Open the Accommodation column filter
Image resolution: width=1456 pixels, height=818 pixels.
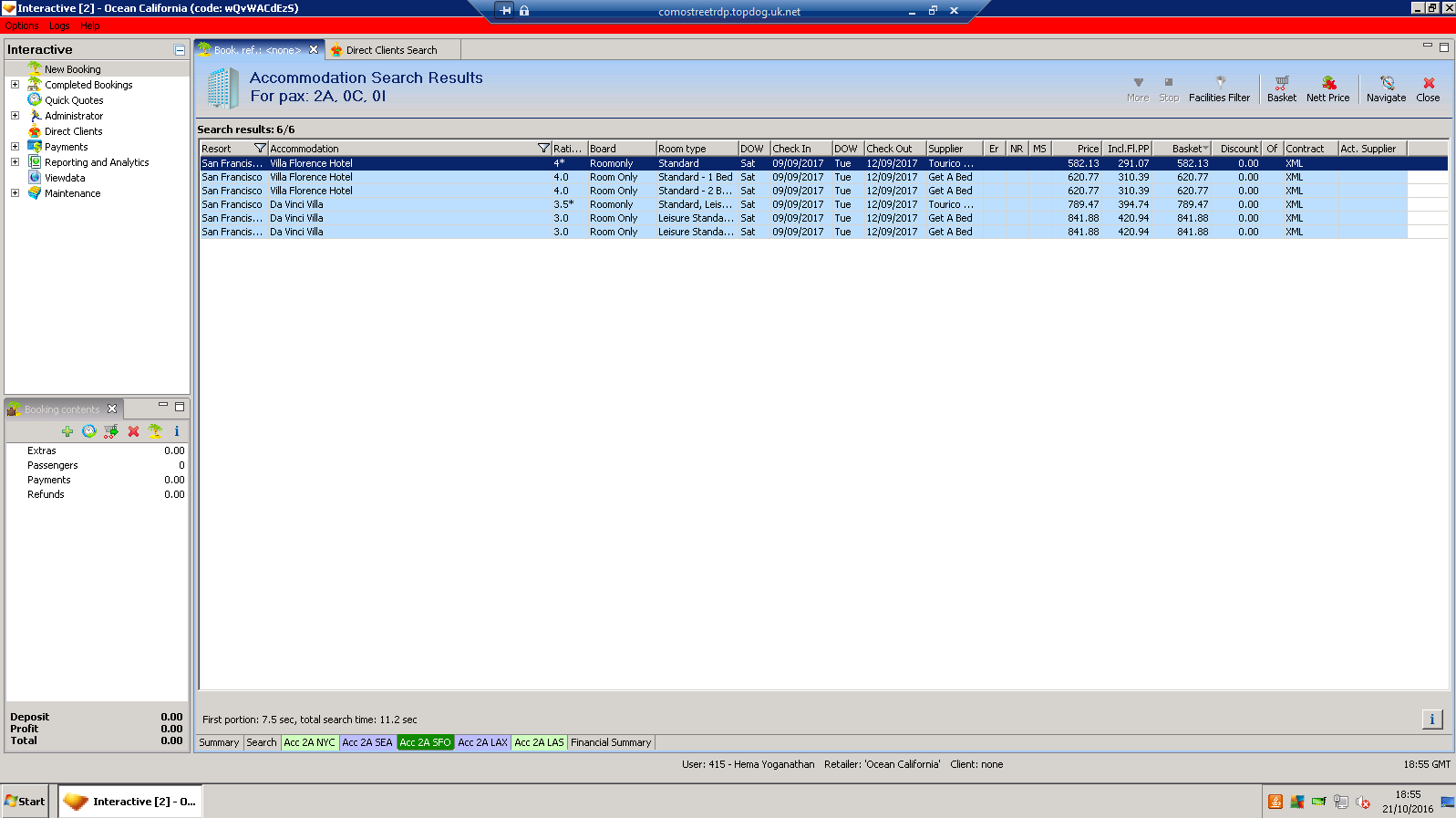coord(543,149)
